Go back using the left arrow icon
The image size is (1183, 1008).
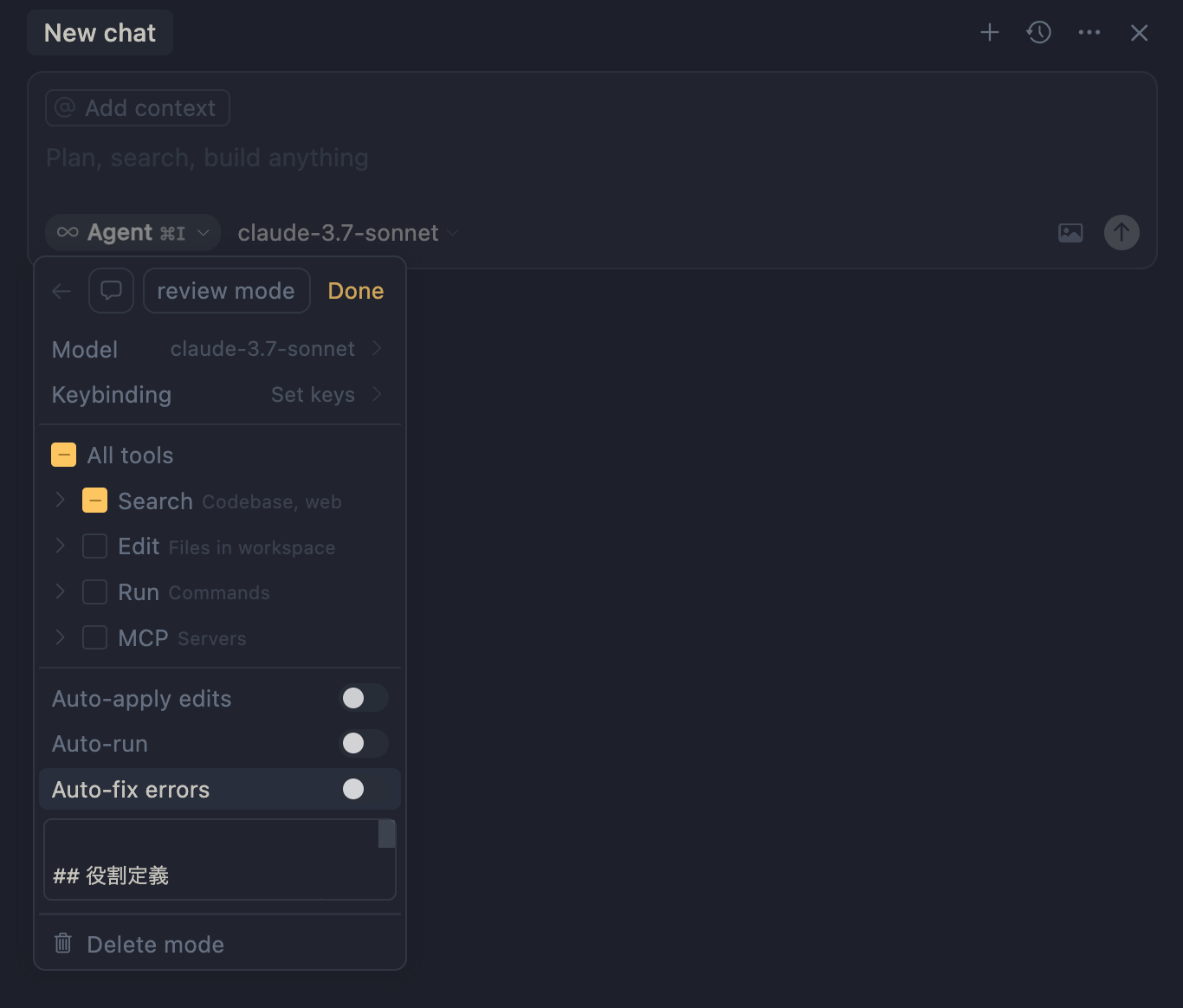(61, 291)
